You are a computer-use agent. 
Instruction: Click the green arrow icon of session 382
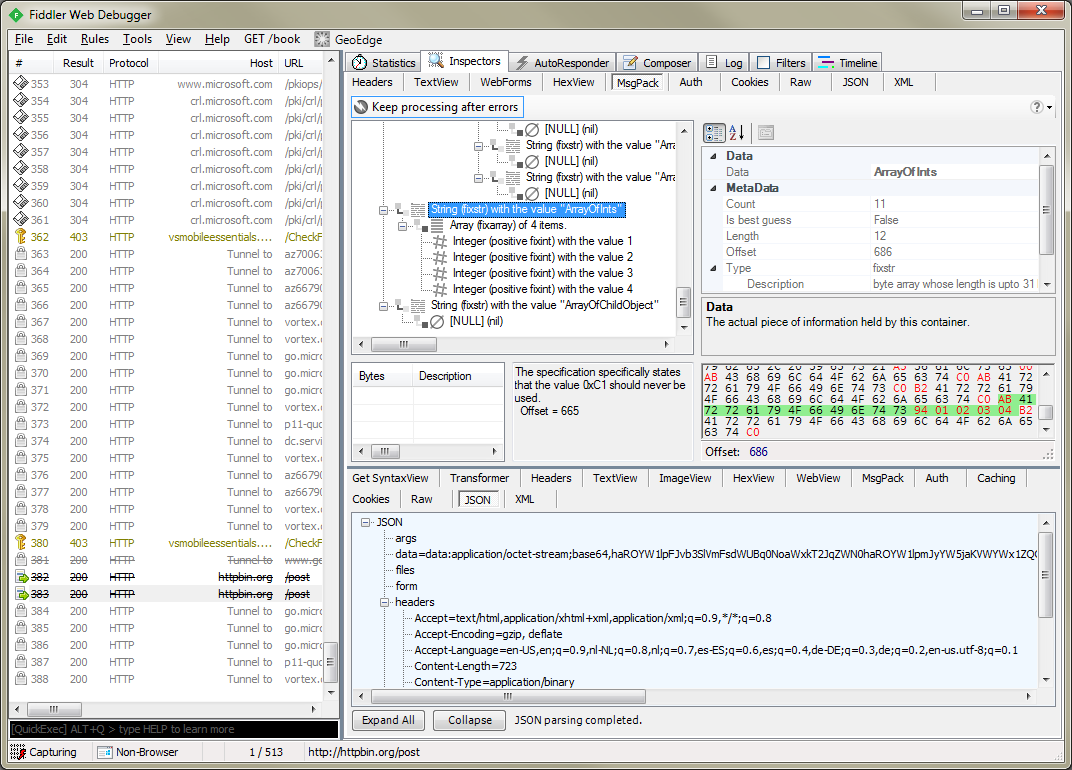coord(23,577)
